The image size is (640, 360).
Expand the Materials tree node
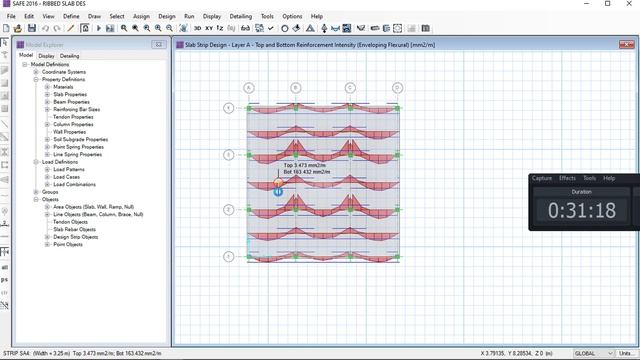click(47, 87)
